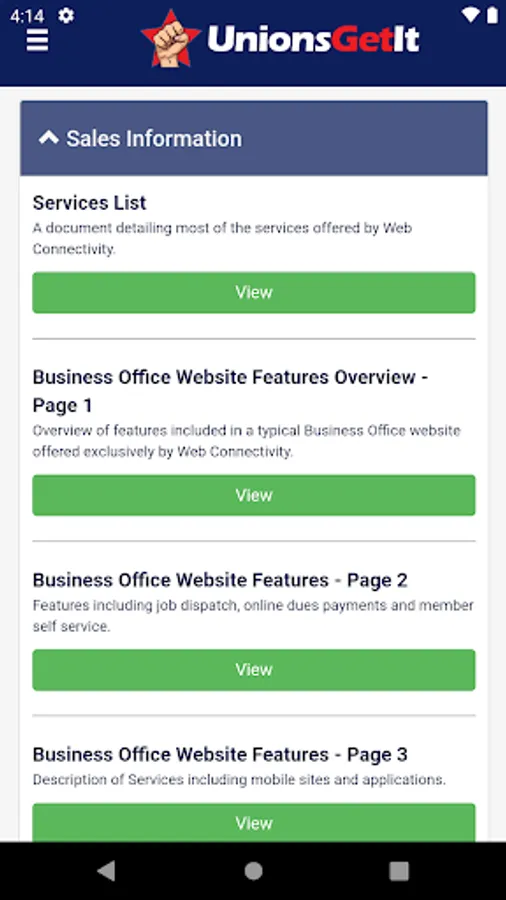Select the Services List heading
Image resolution: width=506 pixels, height=900 pixels.
click(x=89, y=203)
